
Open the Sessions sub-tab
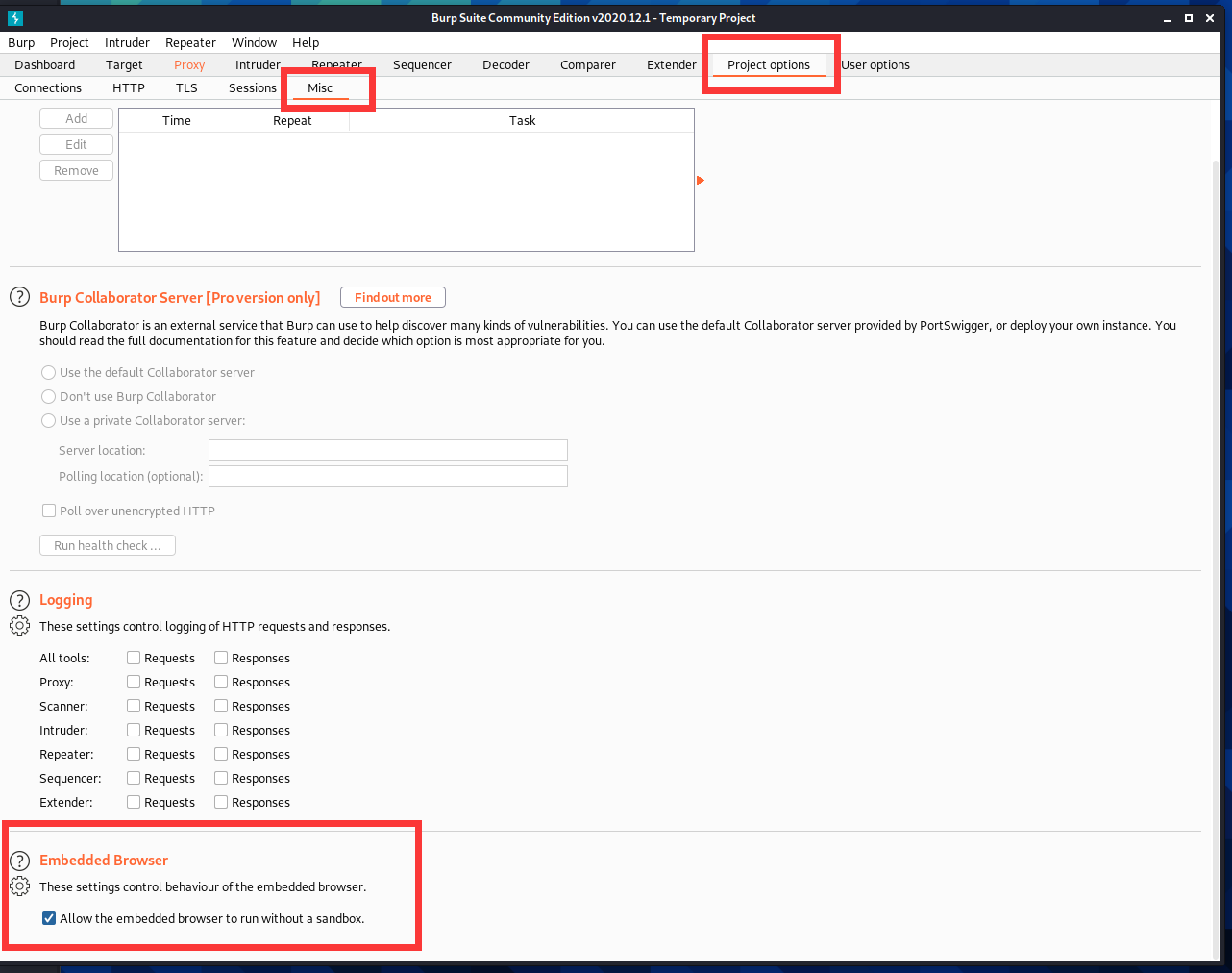coord(253,88)
